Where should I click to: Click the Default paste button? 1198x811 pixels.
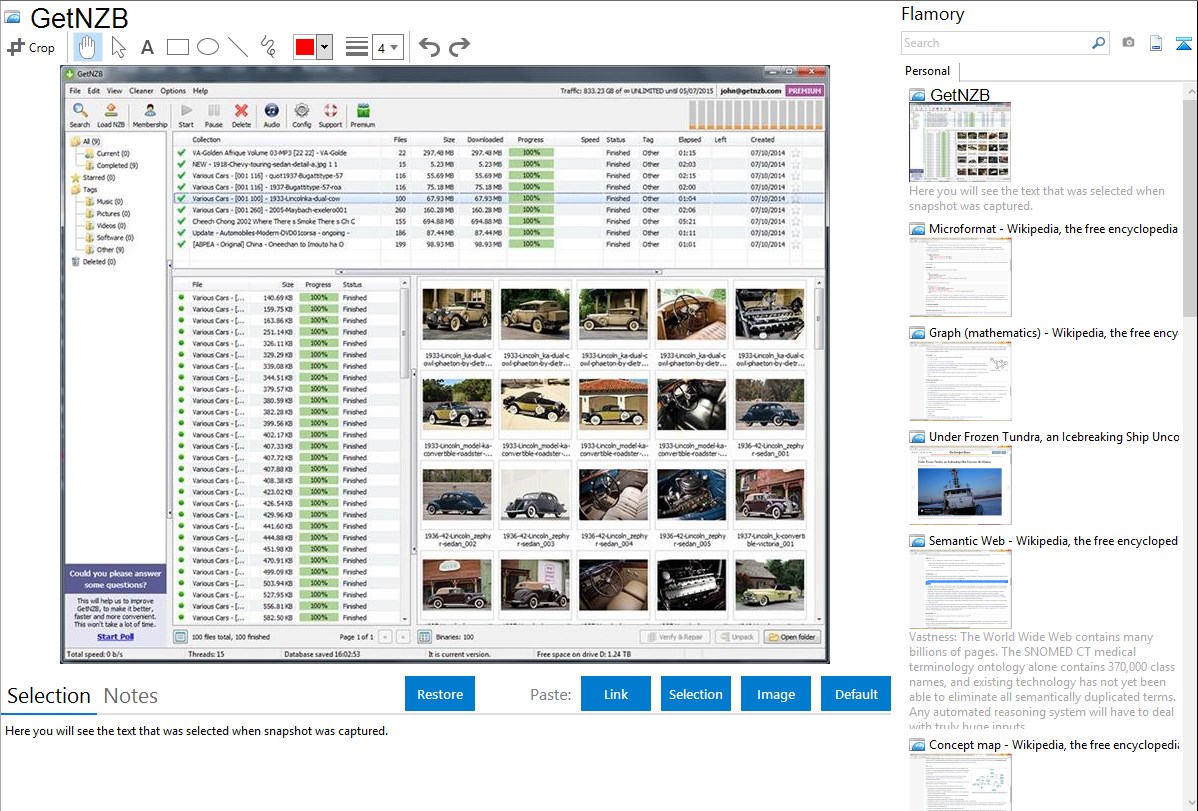[x=856, y=694]
